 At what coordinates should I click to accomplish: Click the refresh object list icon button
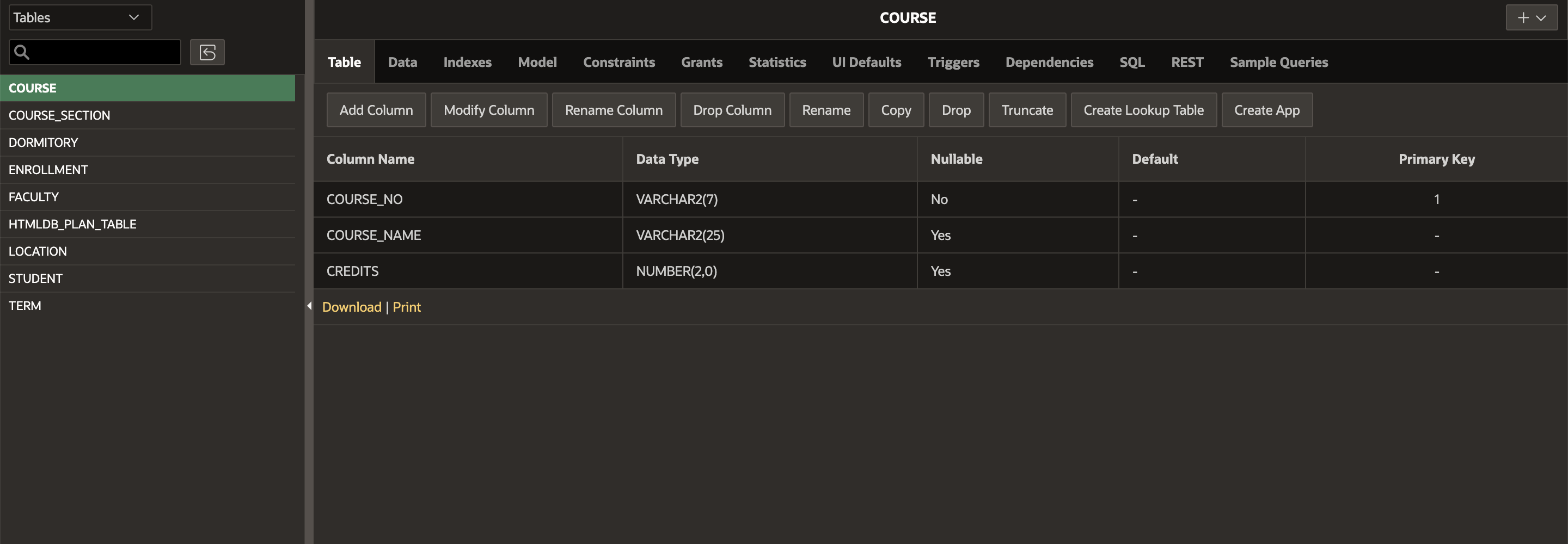[x=207, y=52]
